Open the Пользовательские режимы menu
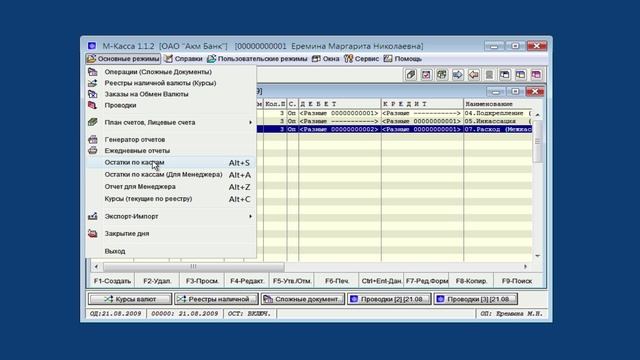The image size is (640, 360). [257, 59]
